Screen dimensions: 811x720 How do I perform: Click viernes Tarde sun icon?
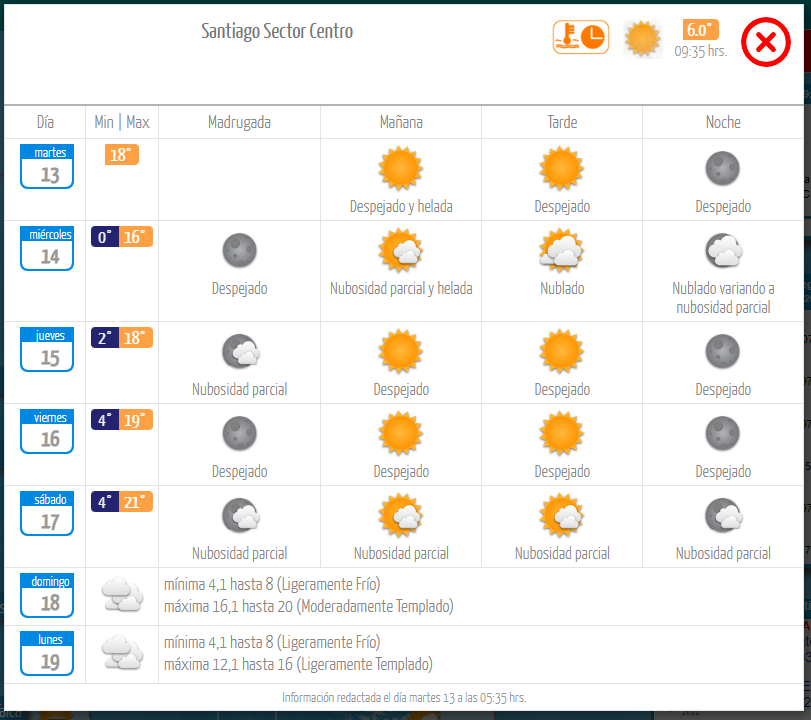pos(562,433)
